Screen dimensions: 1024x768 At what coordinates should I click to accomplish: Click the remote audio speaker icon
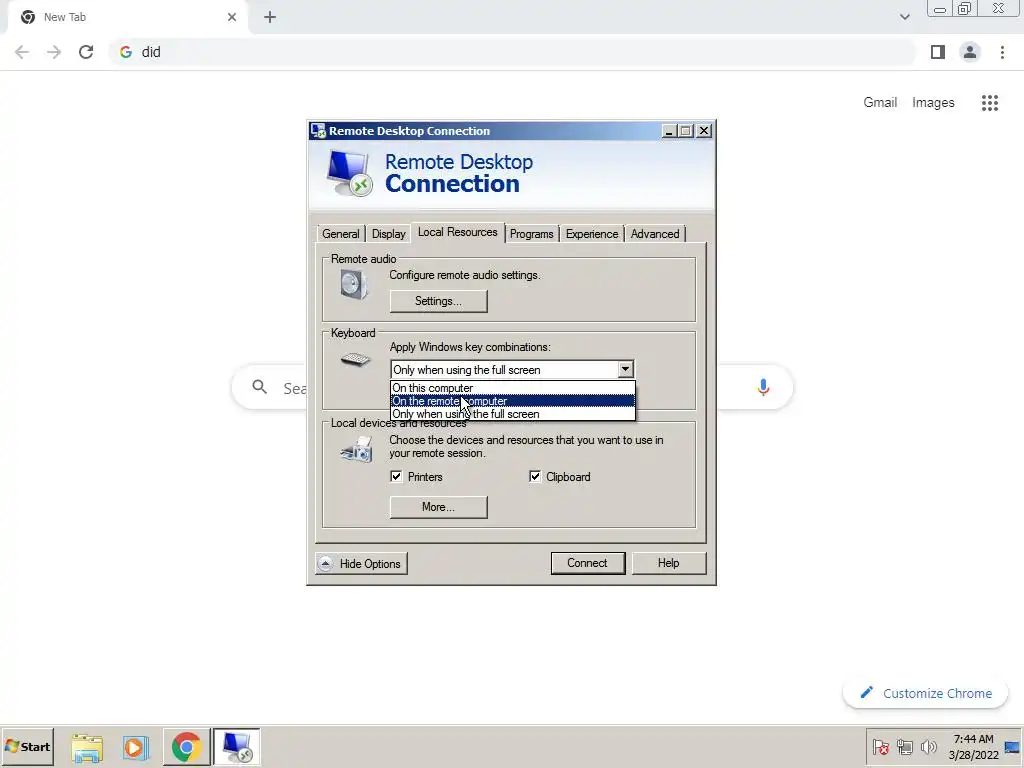(x=354, y=285)
